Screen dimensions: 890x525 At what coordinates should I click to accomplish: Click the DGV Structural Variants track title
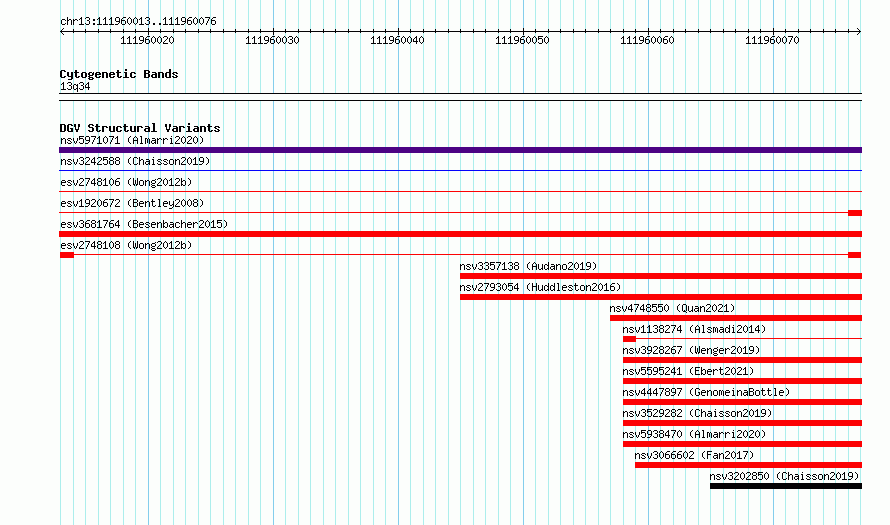click(x=140, y=128)
